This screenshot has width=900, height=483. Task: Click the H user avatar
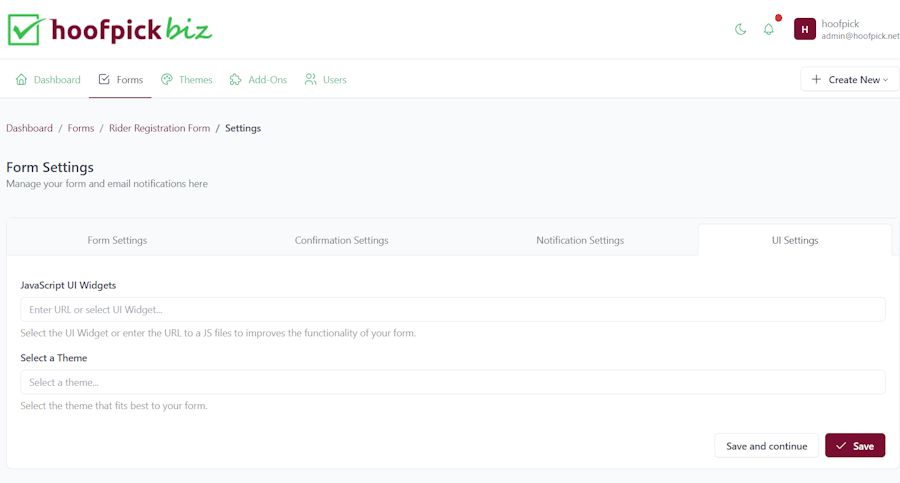pyautogui.click(x=805, y=29)
